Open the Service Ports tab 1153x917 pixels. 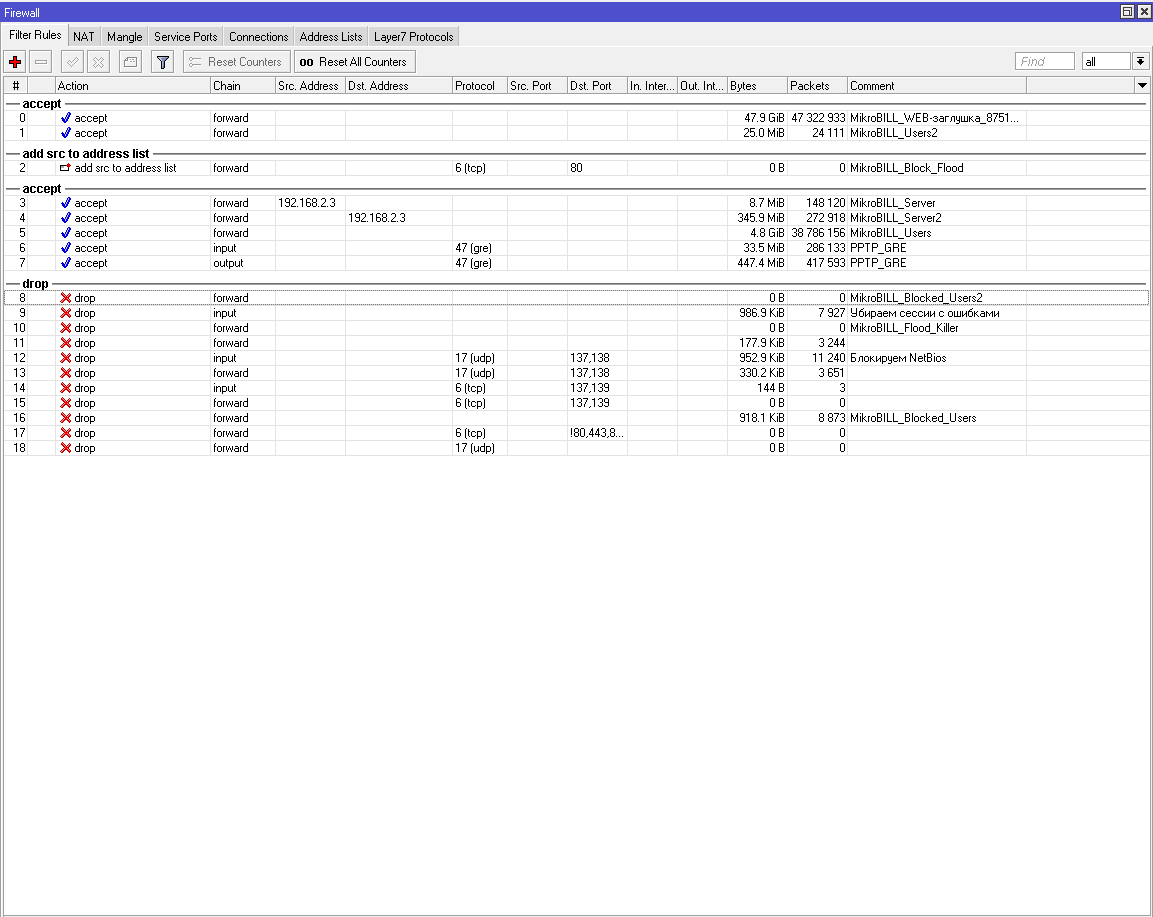point(185,37)
